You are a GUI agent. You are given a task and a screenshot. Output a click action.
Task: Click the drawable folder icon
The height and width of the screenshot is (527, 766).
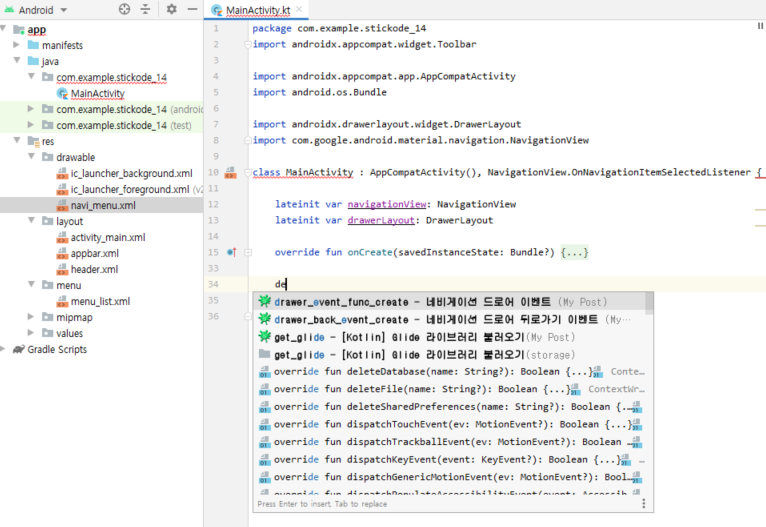(47, 157)
